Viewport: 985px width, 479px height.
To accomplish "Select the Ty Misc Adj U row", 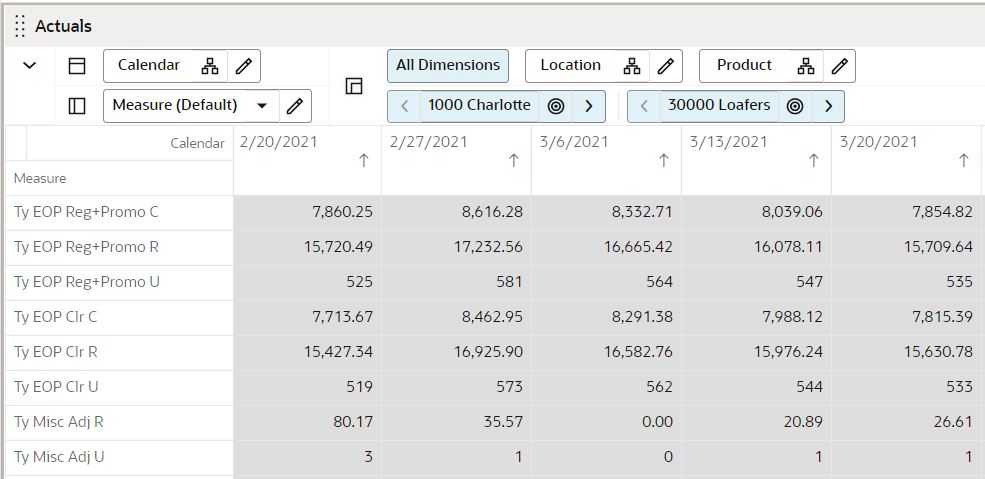I will [x=119, y=457].
